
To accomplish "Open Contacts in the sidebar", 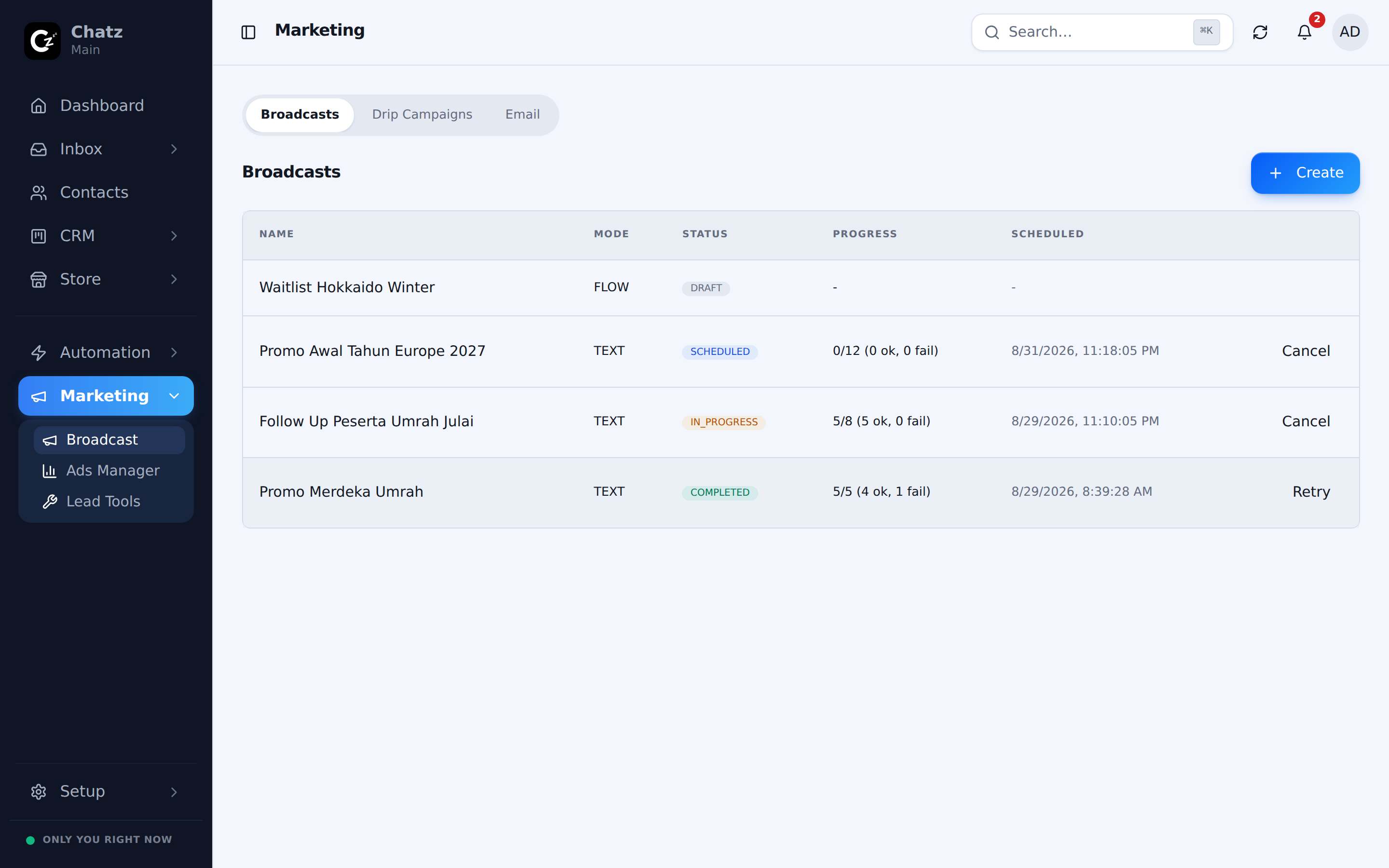I will click(x=106, y=192).
